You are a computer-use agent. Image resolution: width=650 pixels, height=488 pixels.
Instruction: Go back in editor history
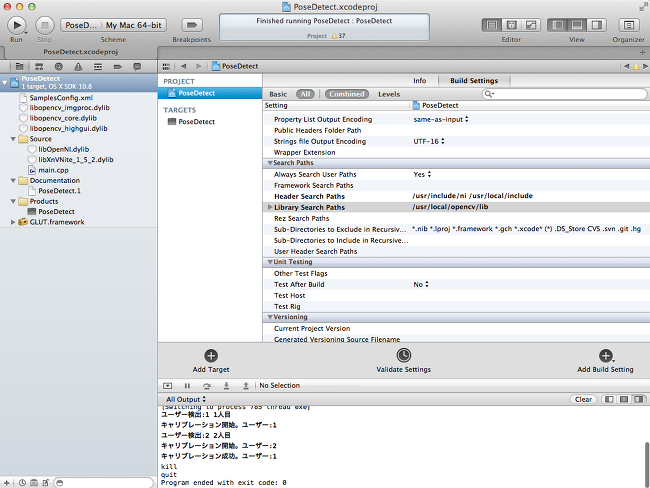(x=184, y=66)
